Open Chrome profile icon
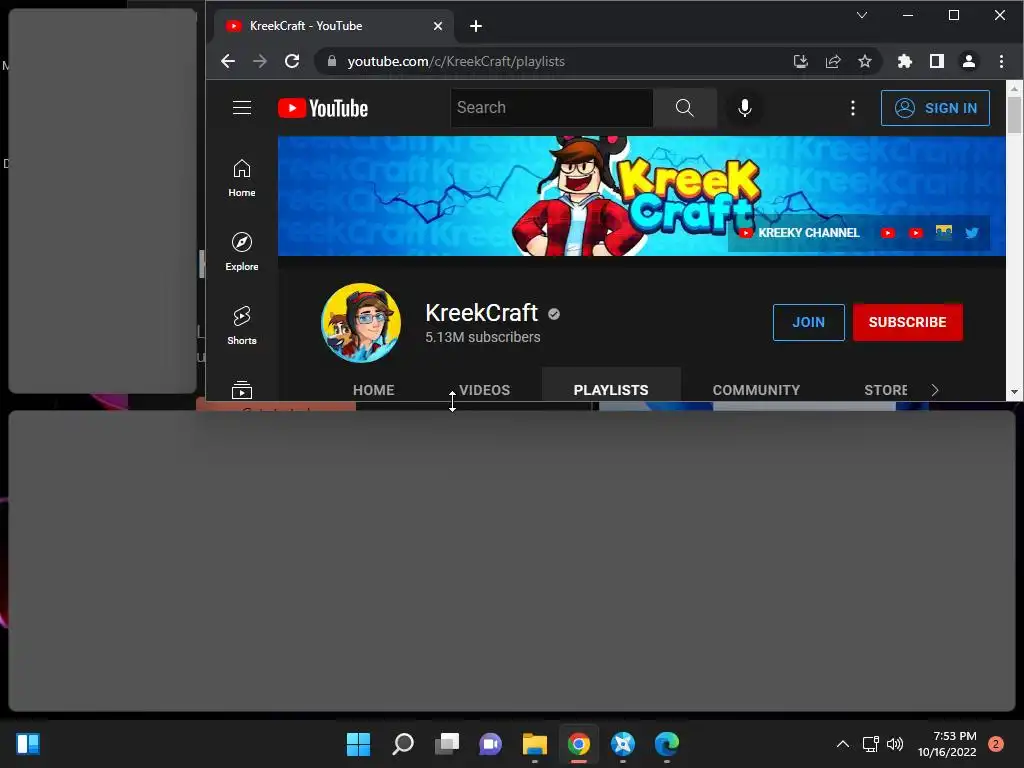Image resolution: width=1024 pixels, height=768 pixels. click(968, 61)
